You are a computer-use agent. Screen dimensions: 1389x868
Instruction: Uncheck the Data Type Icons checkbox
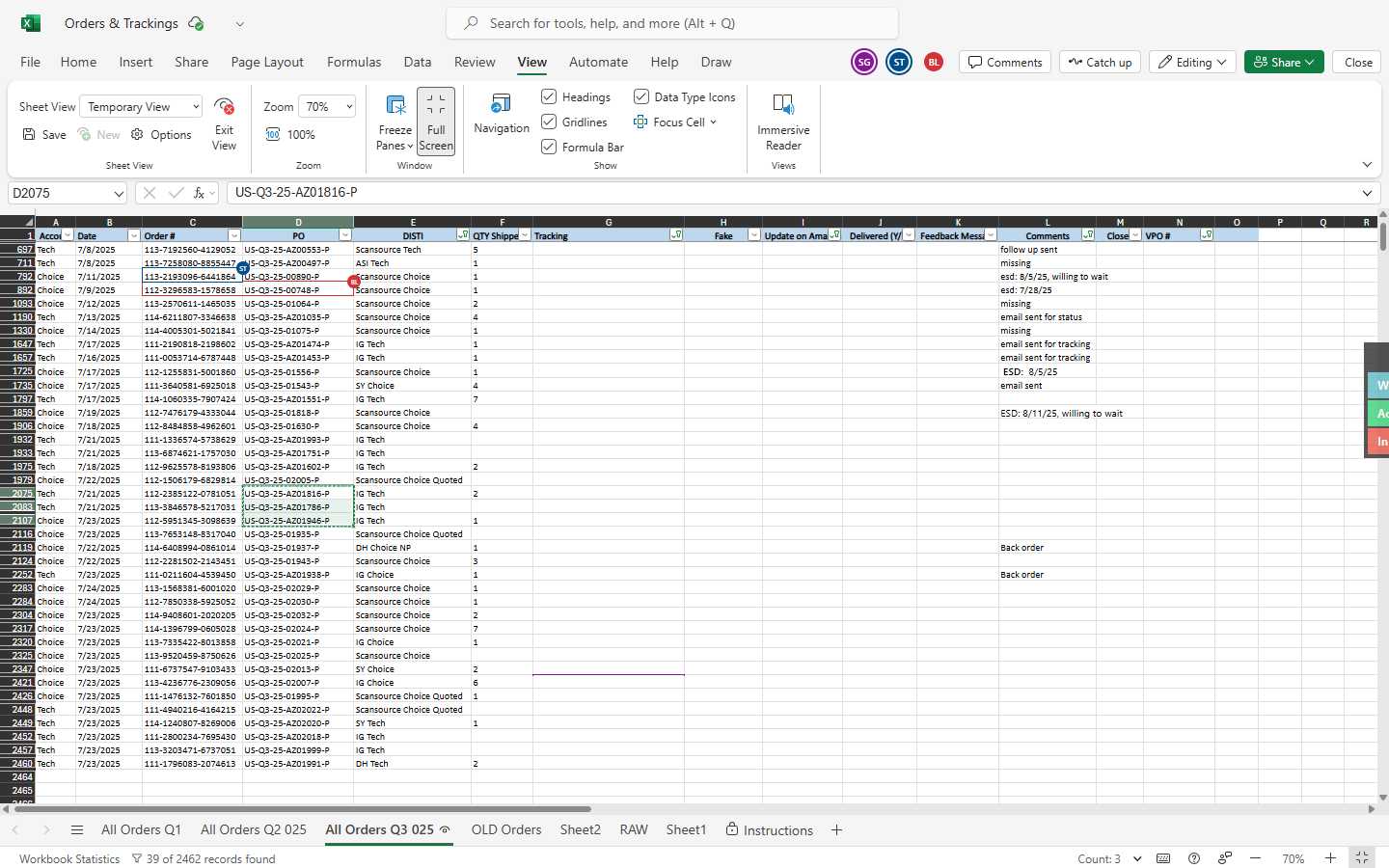tap(641, 96)
